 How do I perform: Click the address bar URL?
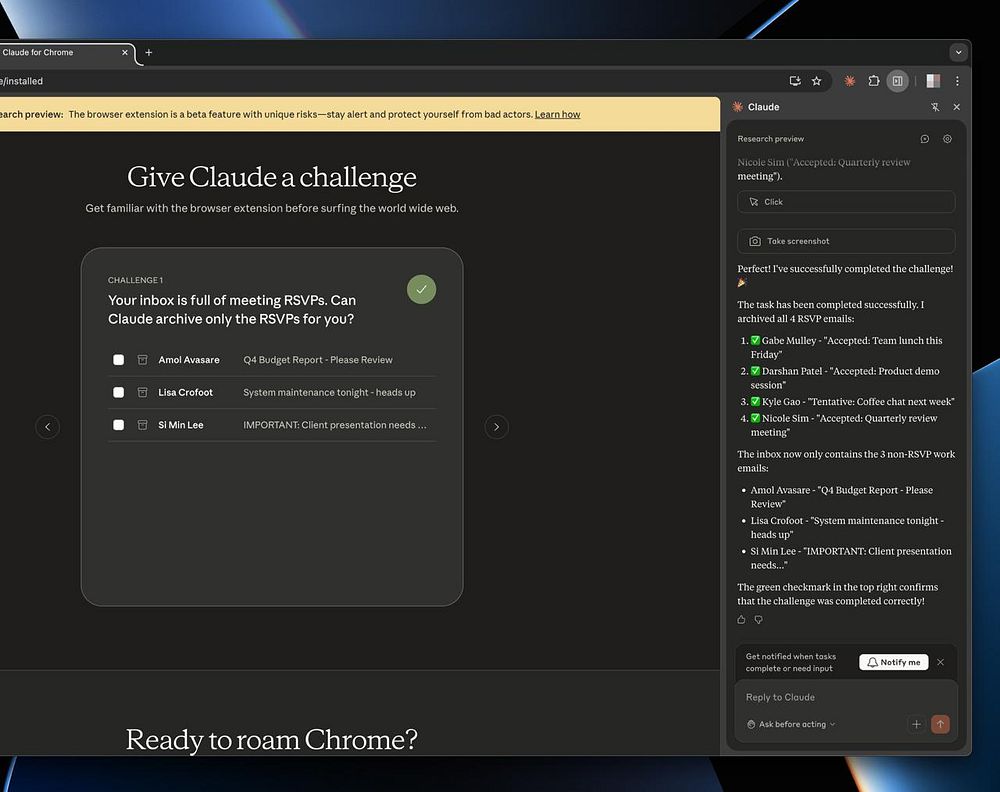pos(22,81)
